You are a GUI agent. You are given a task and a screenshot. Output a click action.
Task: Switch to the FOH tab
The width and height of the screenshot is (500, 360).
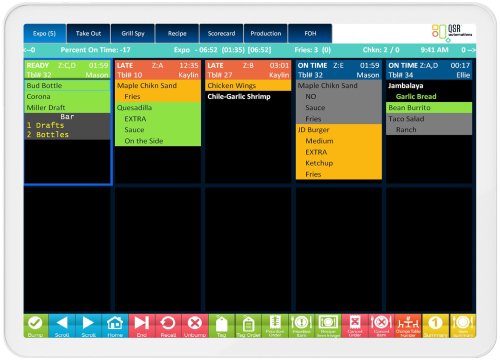tap(310, 33)
